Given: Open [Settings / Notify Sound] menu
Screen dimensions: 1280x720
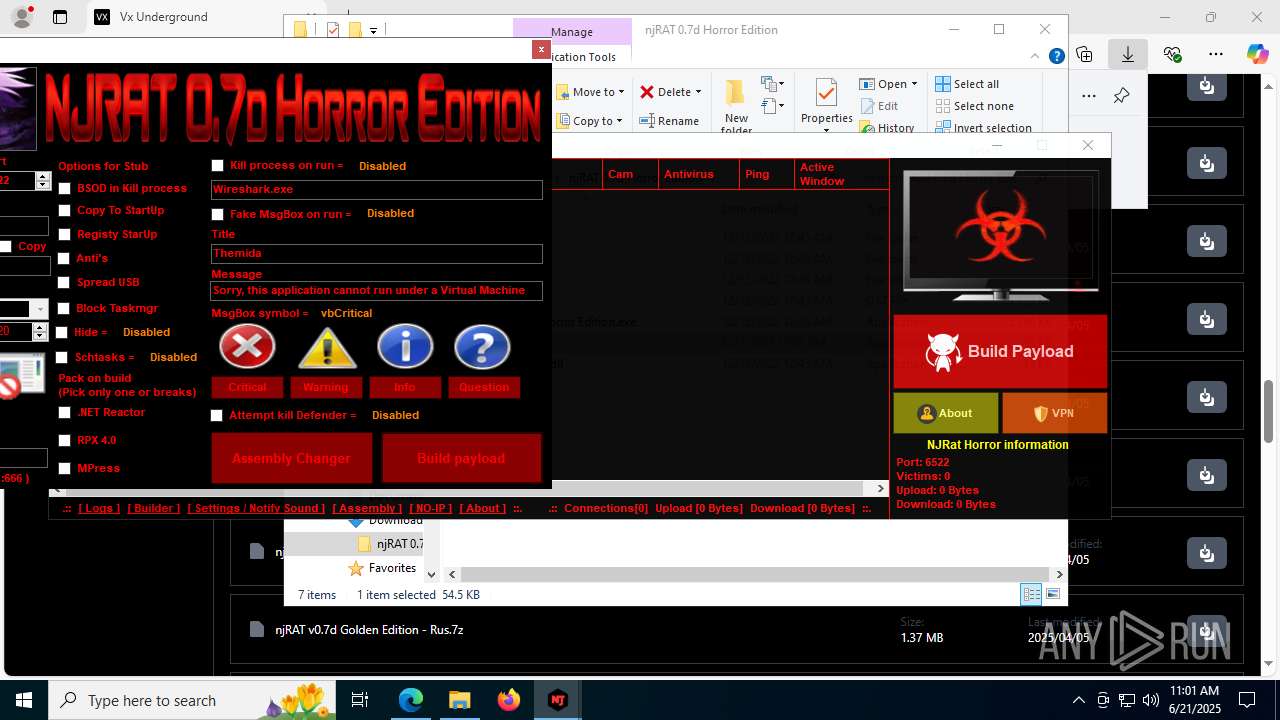Looking at the screenshot, I should click(x=256, y=508).
